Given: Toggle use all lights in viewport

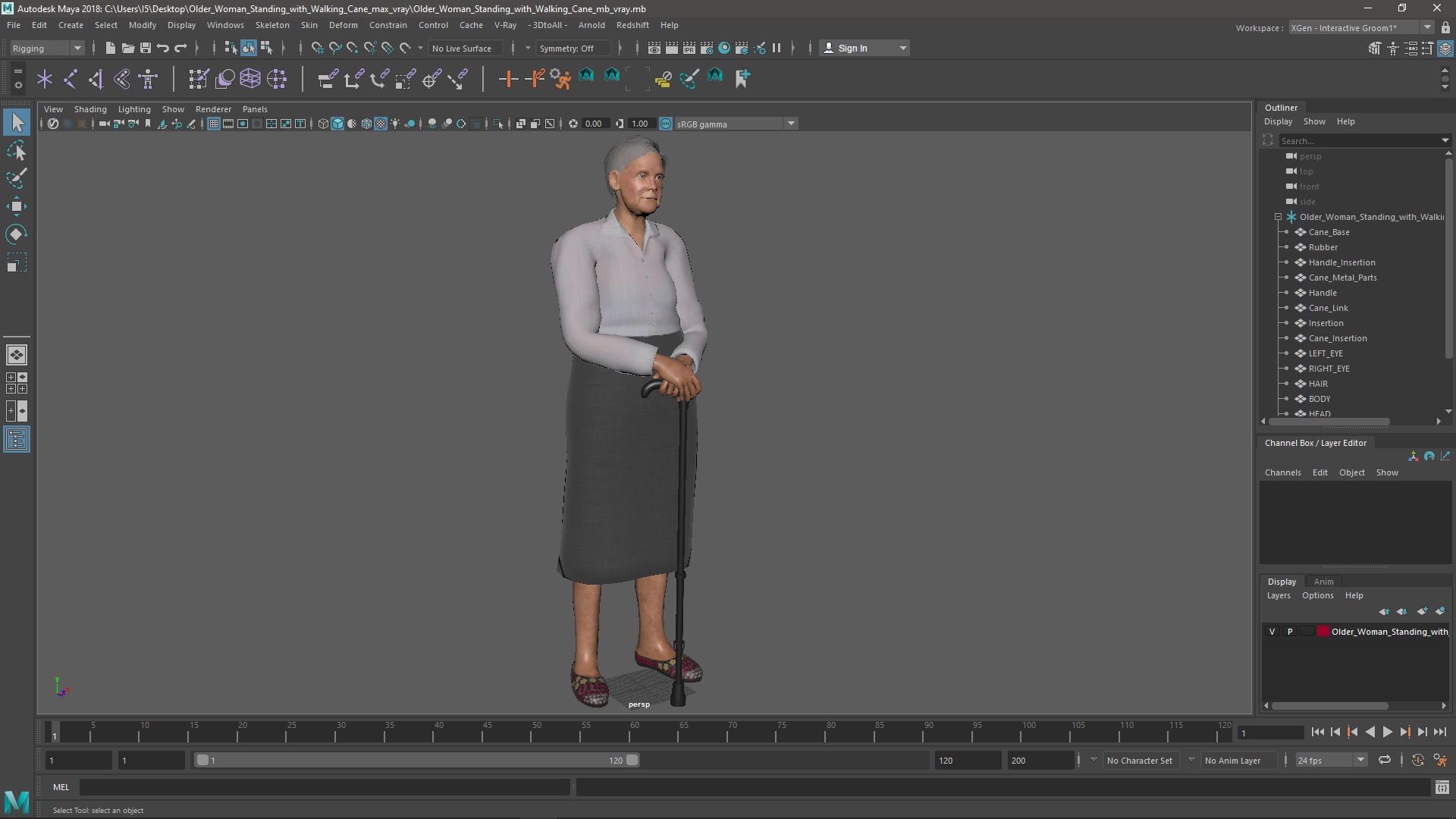Looking at the screenshot, I should click(x=395, y=124).
